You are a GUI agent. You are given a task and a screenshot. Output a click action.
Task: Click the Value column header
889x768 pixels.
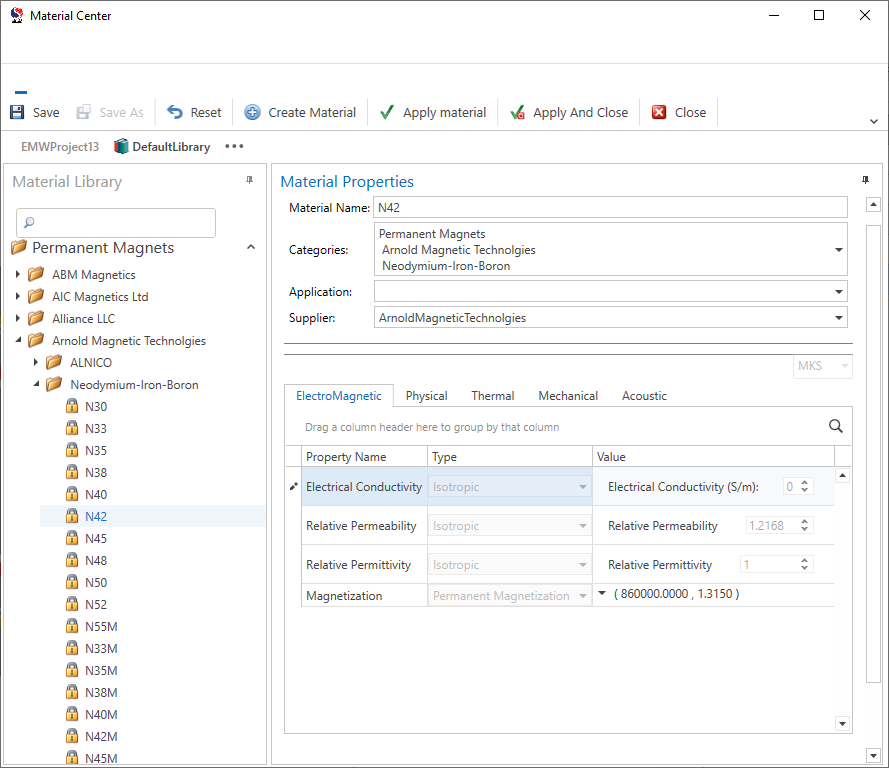[x=713, y=457]
